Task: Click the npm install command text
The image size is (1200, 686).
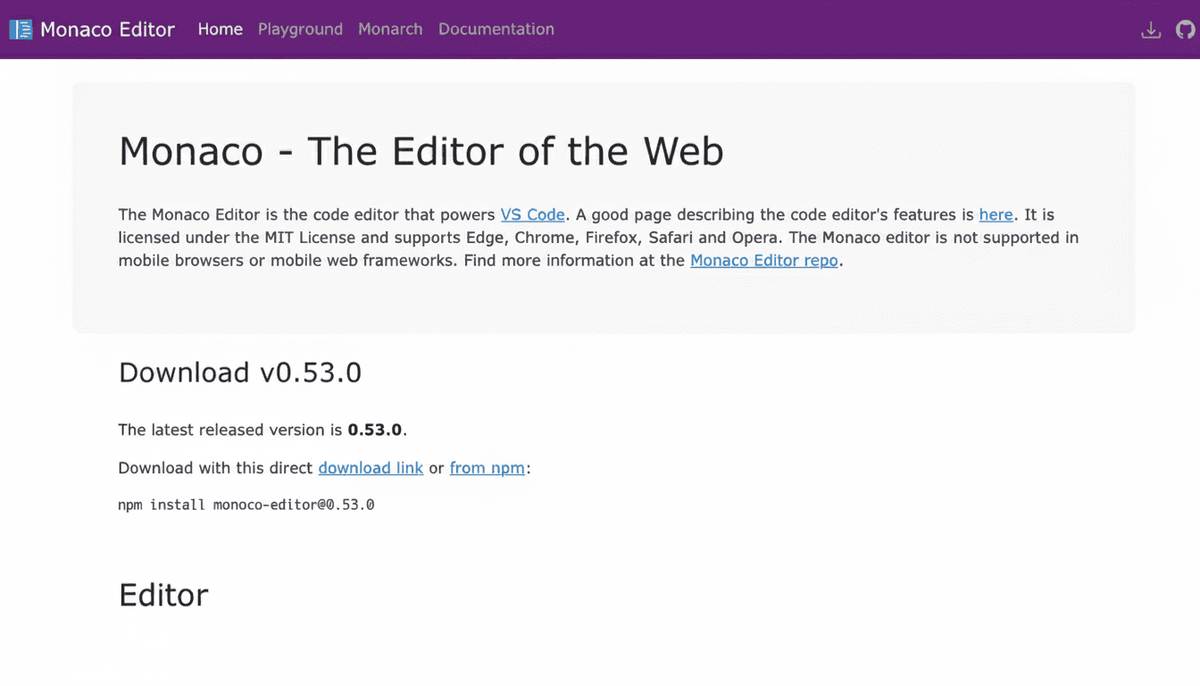Action: (x=246, y=505)
